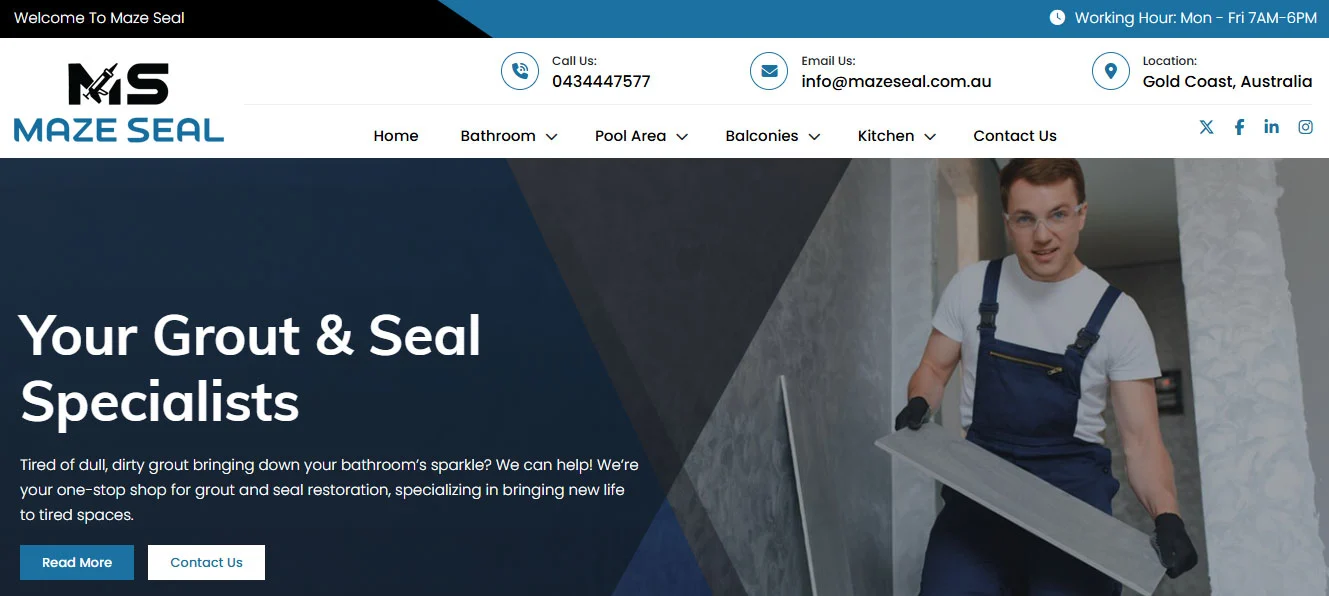Screen dimensions: 1329x596
Task: Click the working hours clock icon
Action: [1057, 18]
